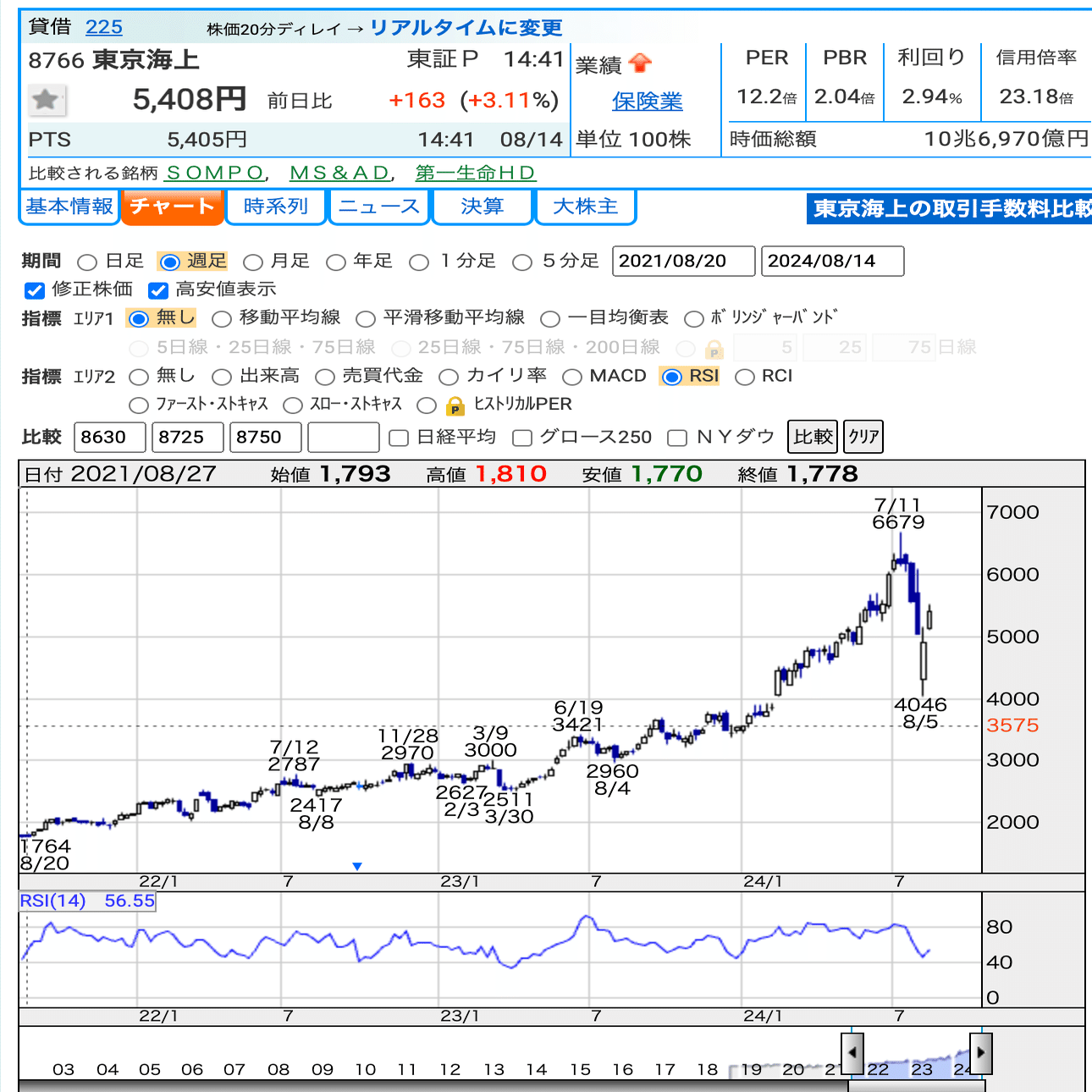The image size is (1092, 1092).
Task: Toggle the 高安値表示 checkbox
Action: pos(158,290)
